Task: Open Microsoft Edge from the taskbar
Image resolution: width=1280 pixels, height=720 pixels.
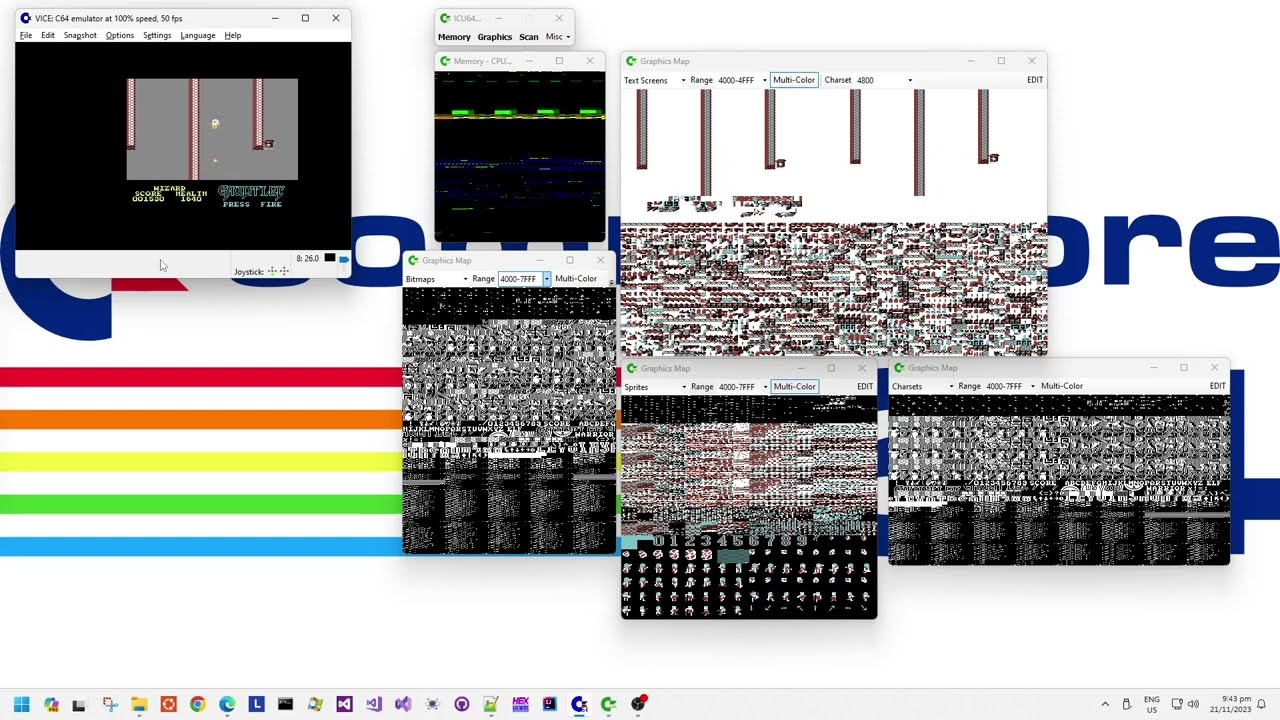Action: (x=227, y=704)
